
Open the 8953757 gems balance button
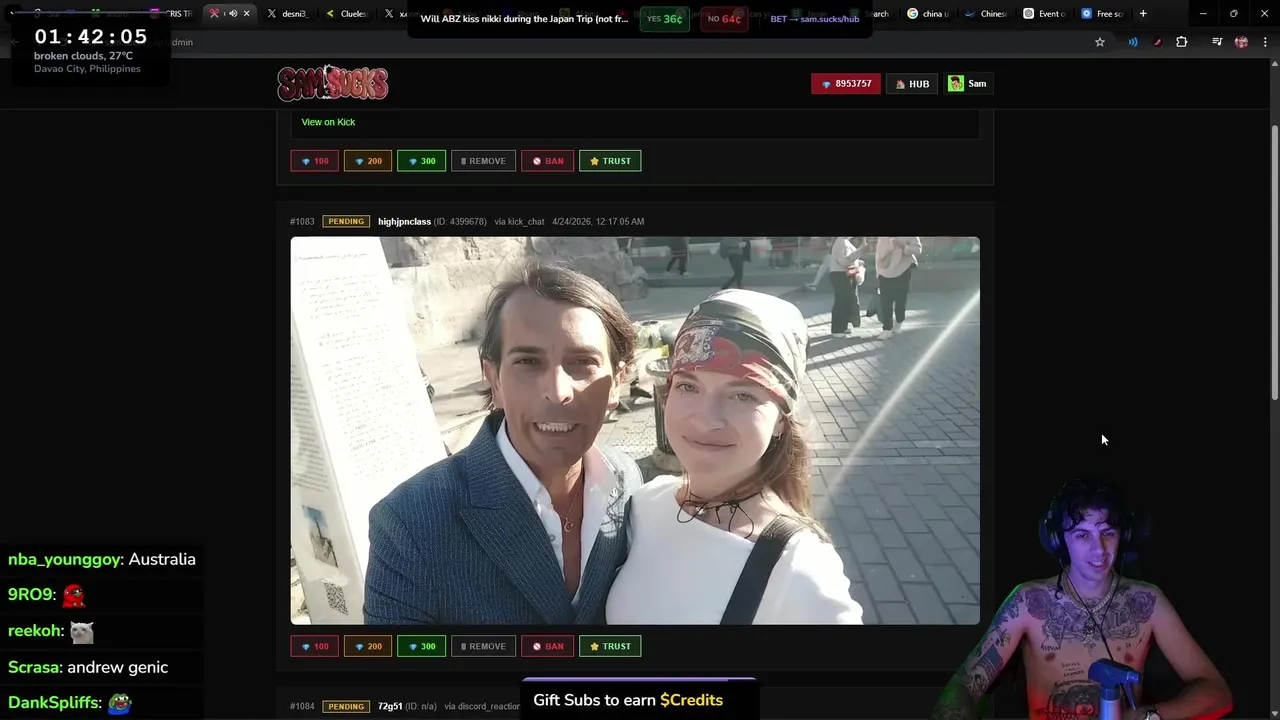tap(846, 84)
